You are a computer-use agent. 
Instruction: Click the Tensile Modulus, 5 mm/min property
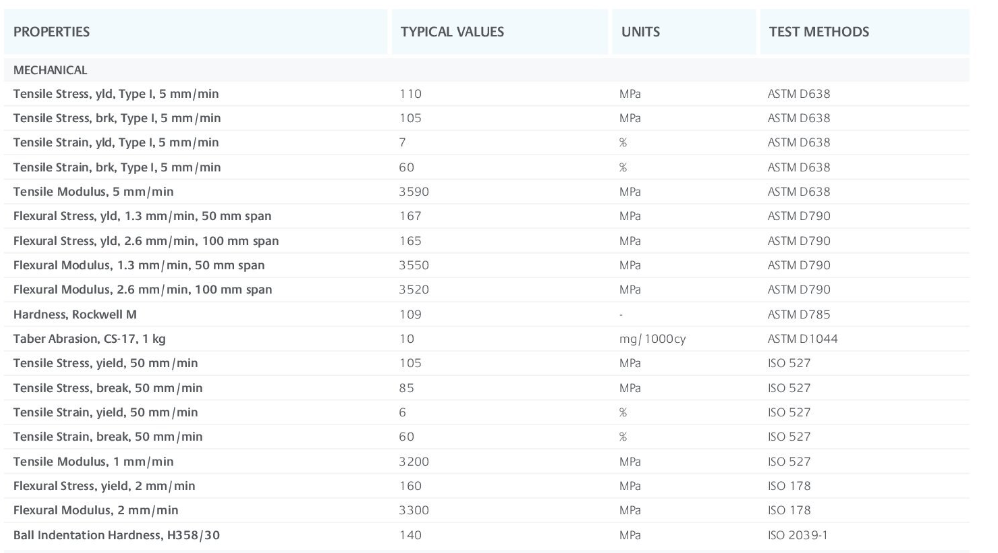(93, 192)
